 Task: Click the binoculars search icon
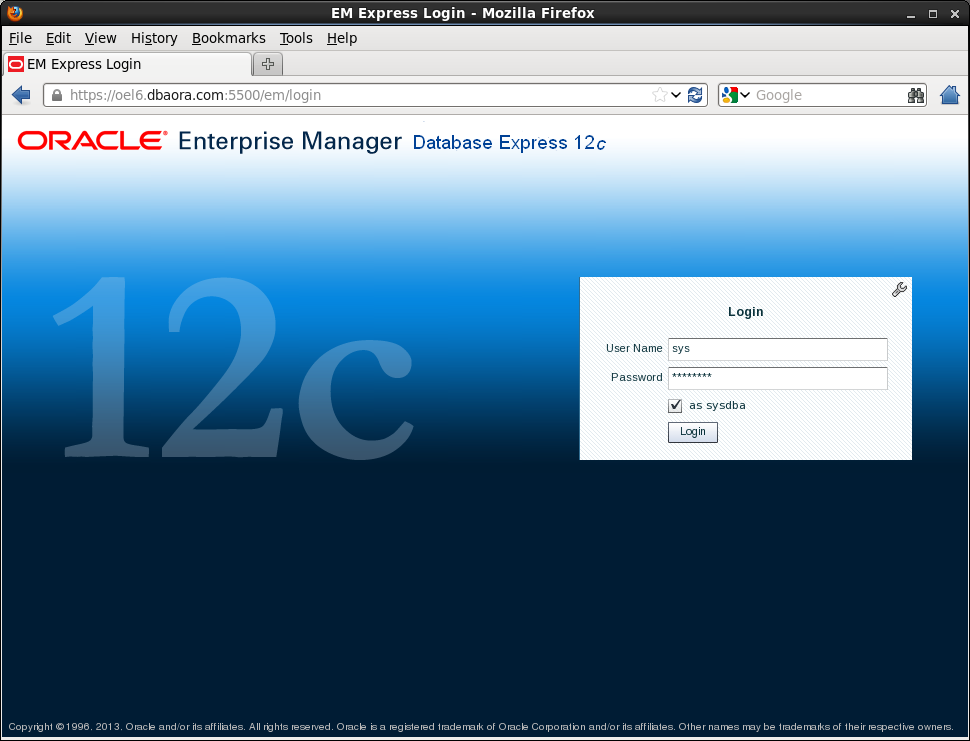tap(916, 95)
